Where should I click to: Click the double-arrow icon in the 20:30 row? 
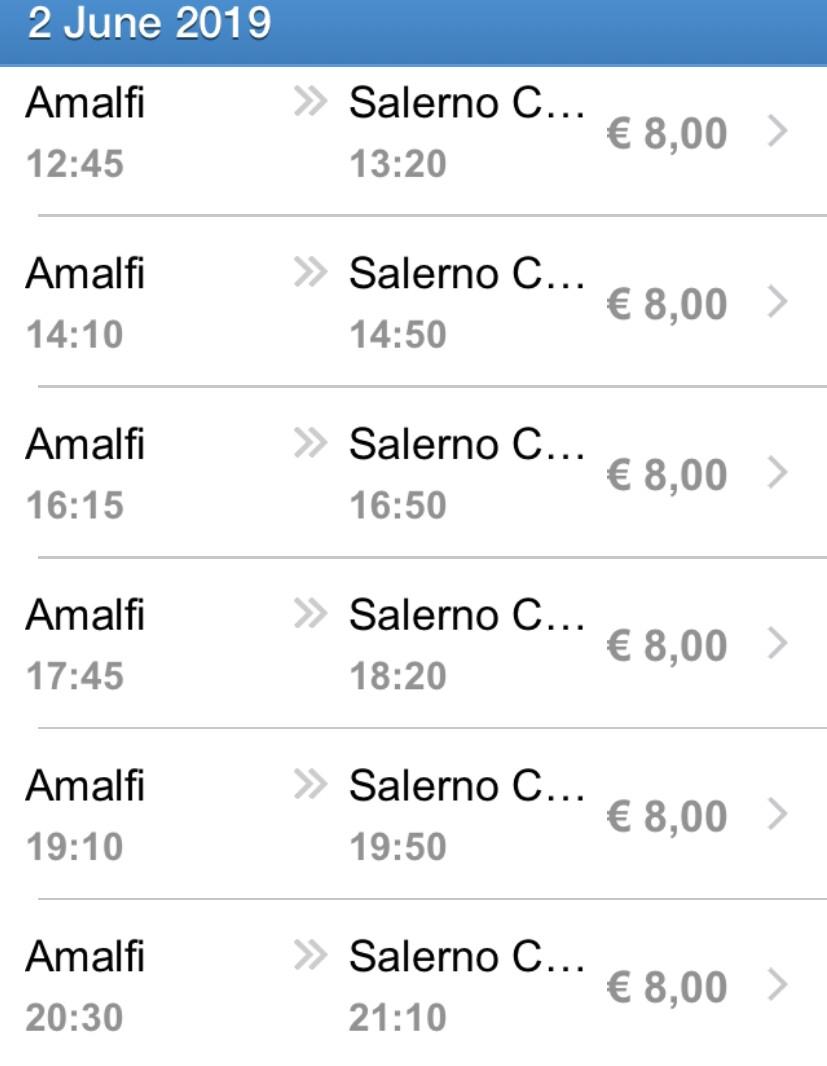pyautogui.click(x=311, y=957)
